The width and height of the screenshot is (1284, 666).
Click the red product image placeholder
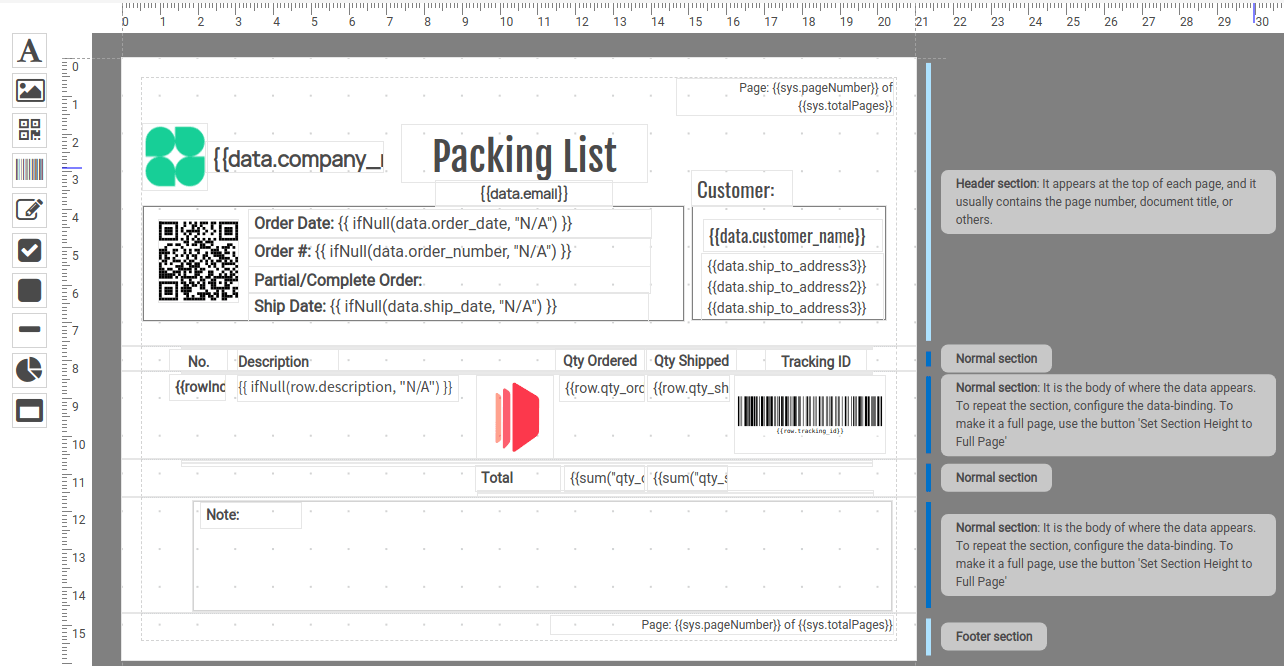pos(515,416)
